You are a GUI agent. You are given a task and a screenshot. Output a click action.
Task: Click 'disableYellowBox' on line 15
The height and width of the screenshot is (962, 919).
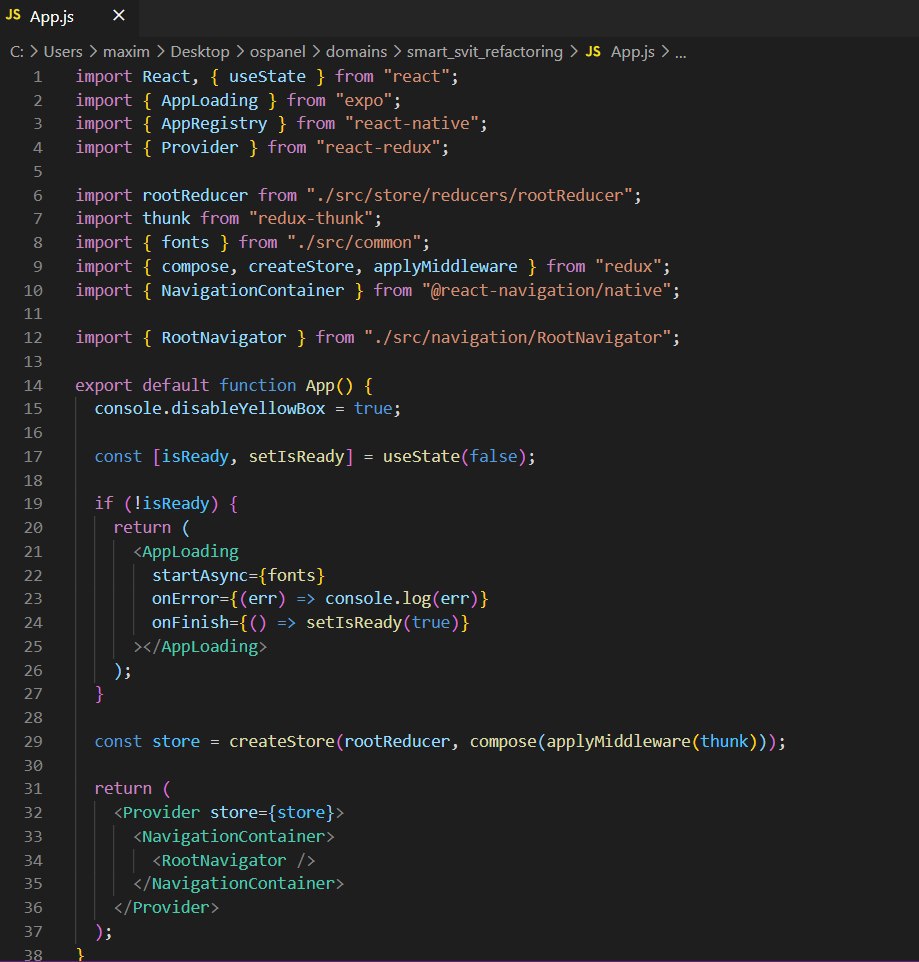tap(248, 409)
